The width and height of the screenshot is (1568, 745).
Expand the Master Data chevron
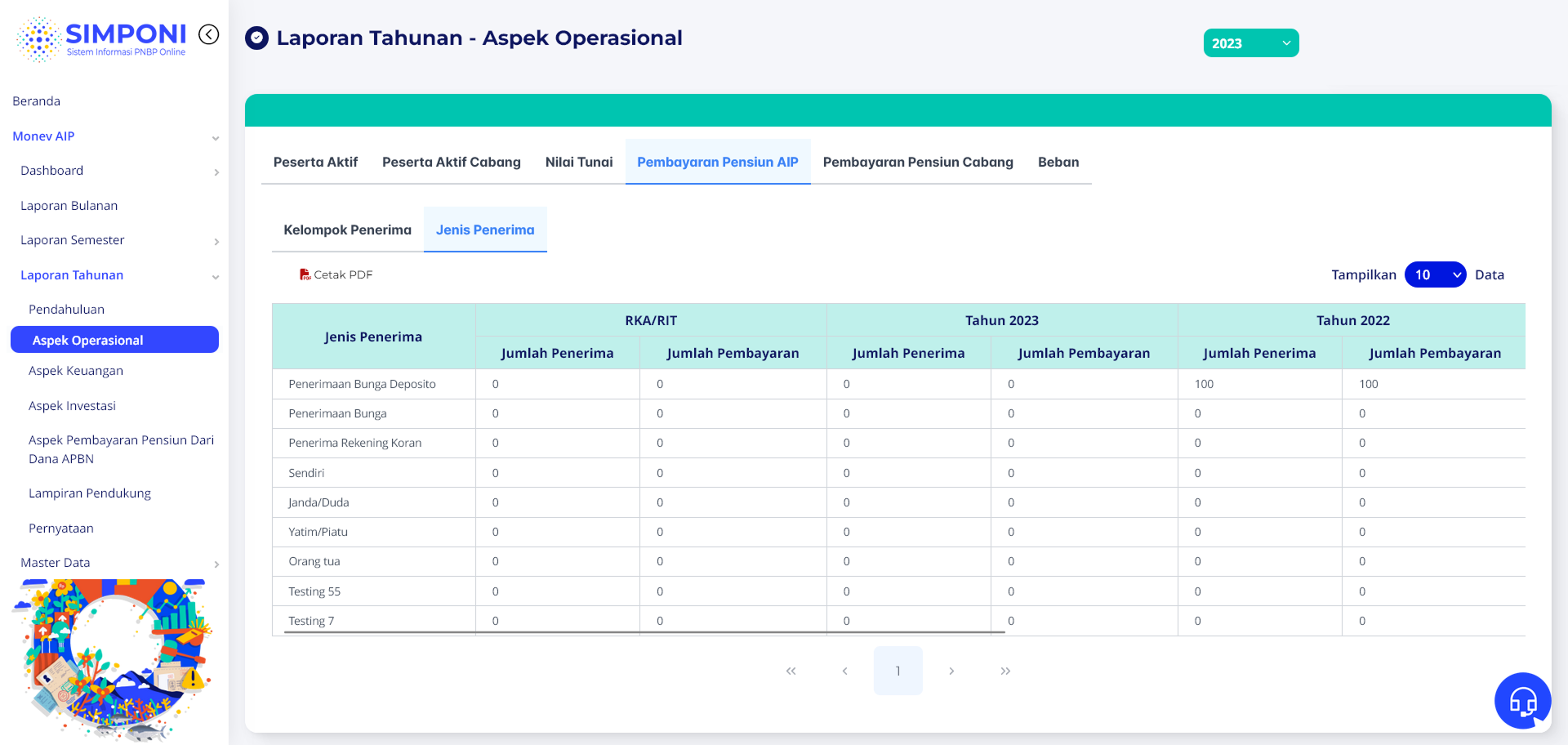pyautogui.click(x=216, y=564)
